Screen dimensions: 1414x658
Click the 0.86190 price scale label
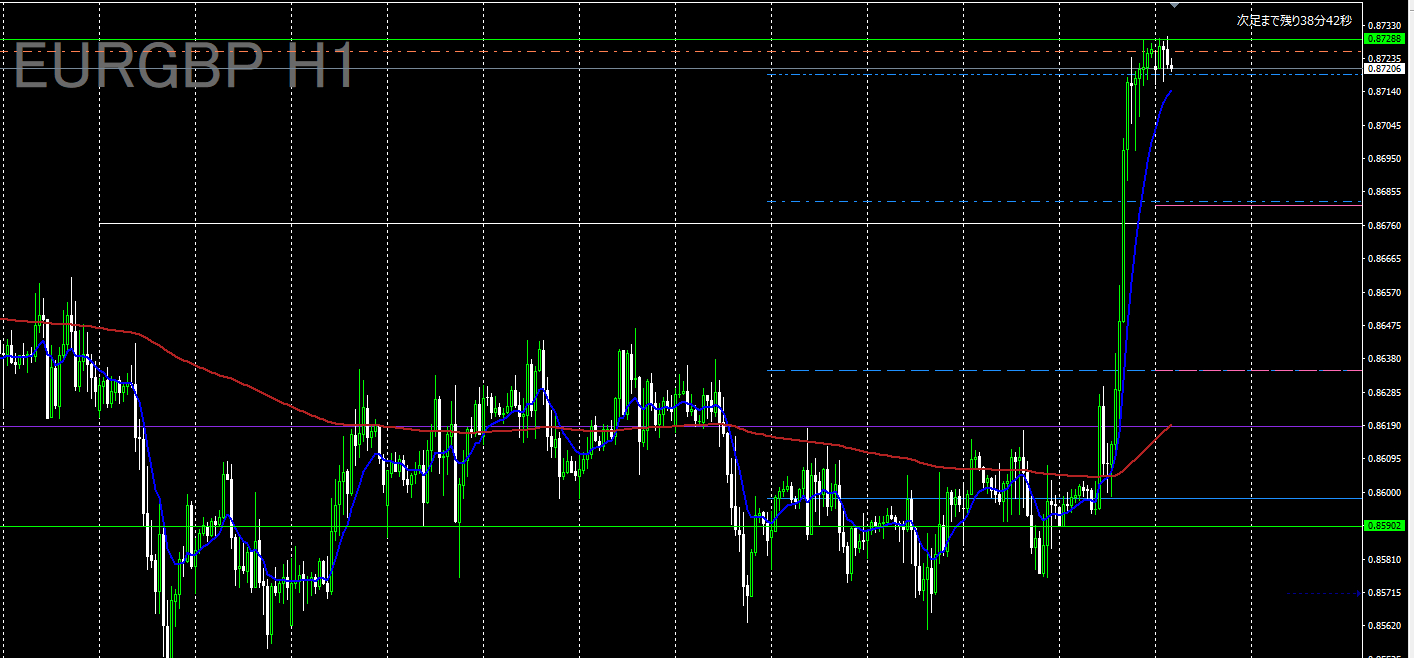1385,426
